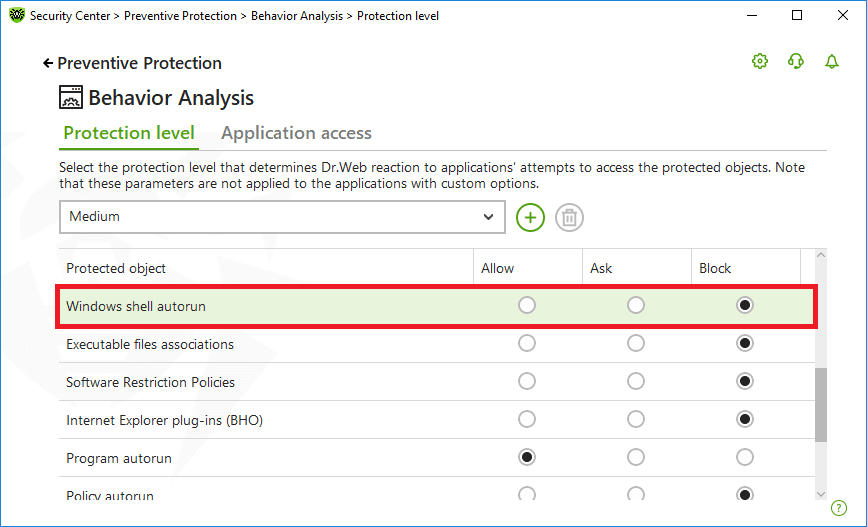
Task: Click the Allow column header
Action: click(527, 268)
